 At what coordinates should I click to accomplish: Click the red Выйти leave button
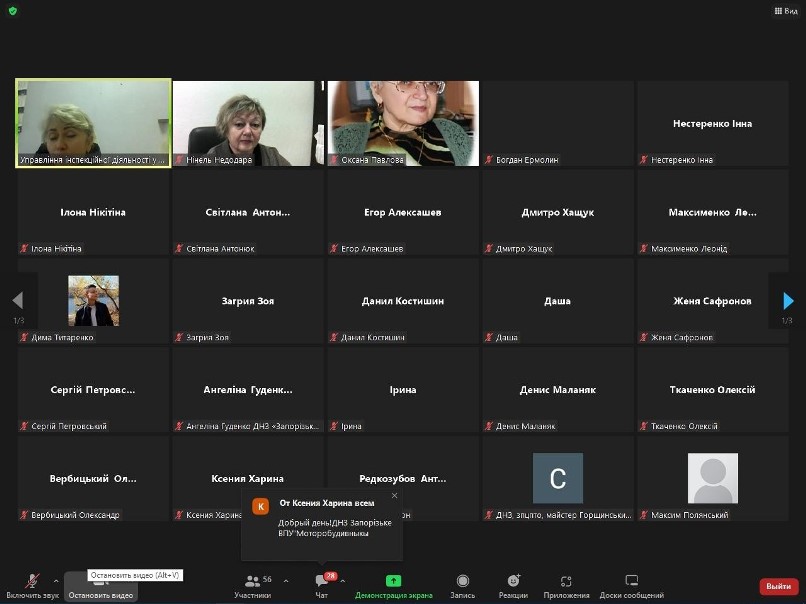tap(778, 587)
